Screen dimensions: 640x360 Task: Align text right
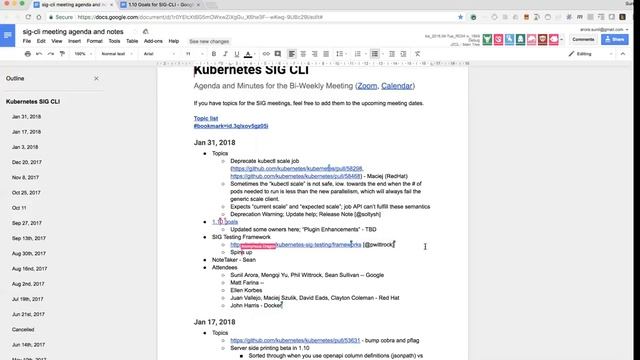tap(315, 54)
